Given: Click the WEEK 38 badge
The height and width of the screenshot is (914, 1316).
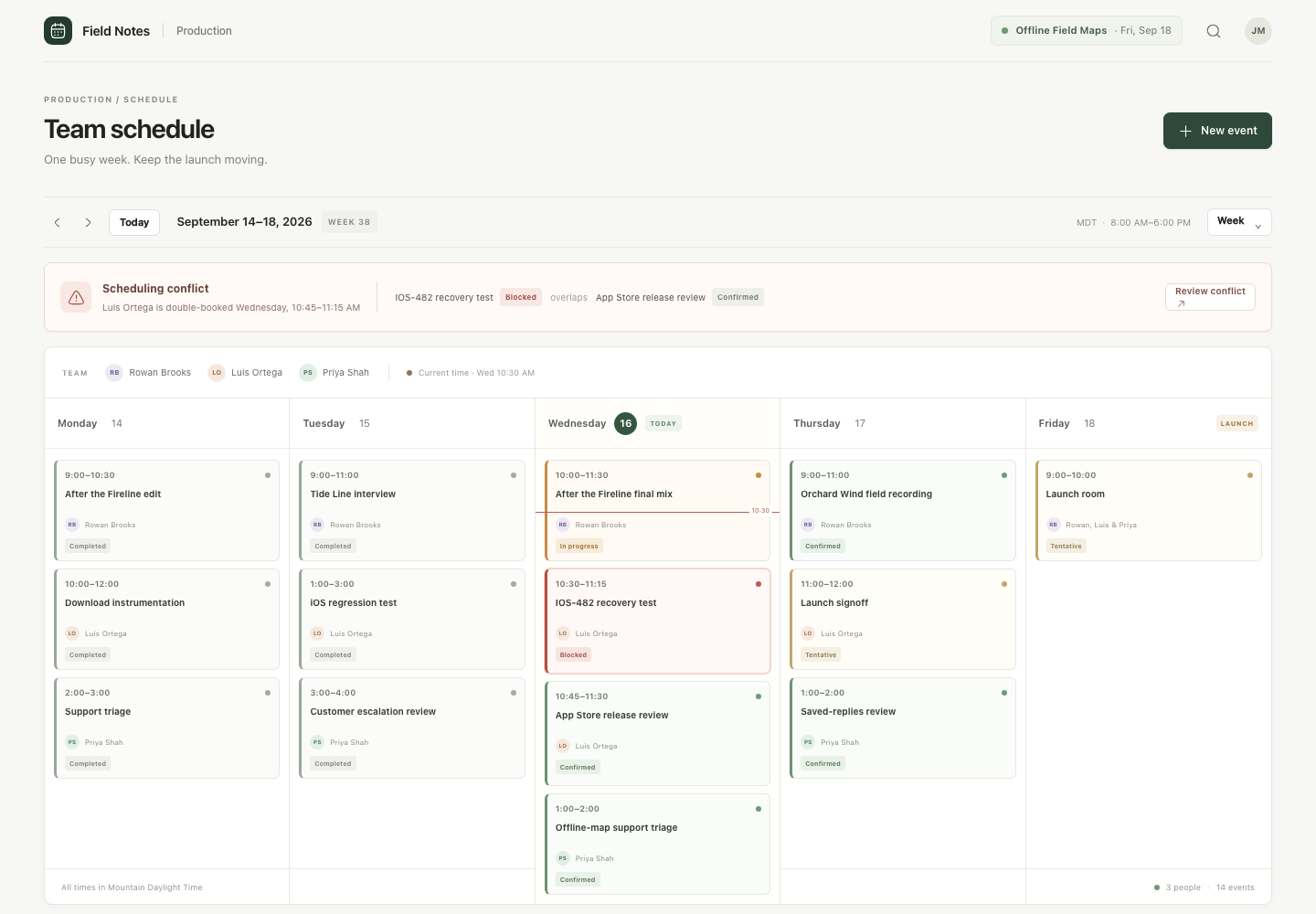Looking at the screenshot, I should click(x=349, y=222).
